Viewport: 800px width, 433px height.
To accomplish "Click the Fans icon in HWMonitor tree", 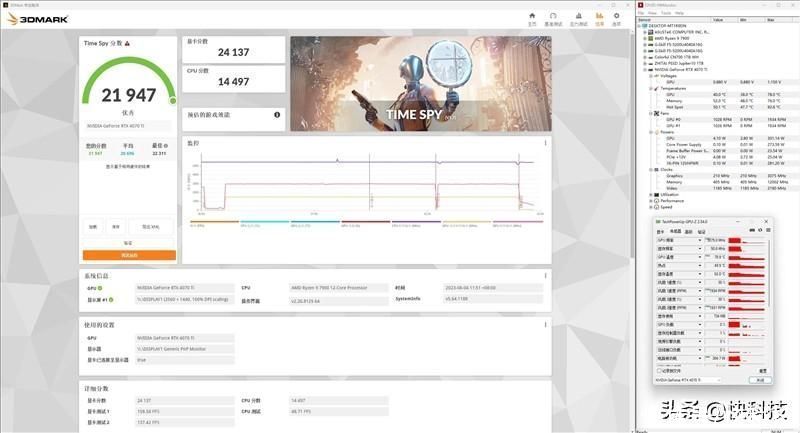I will (x=657, y=113).
